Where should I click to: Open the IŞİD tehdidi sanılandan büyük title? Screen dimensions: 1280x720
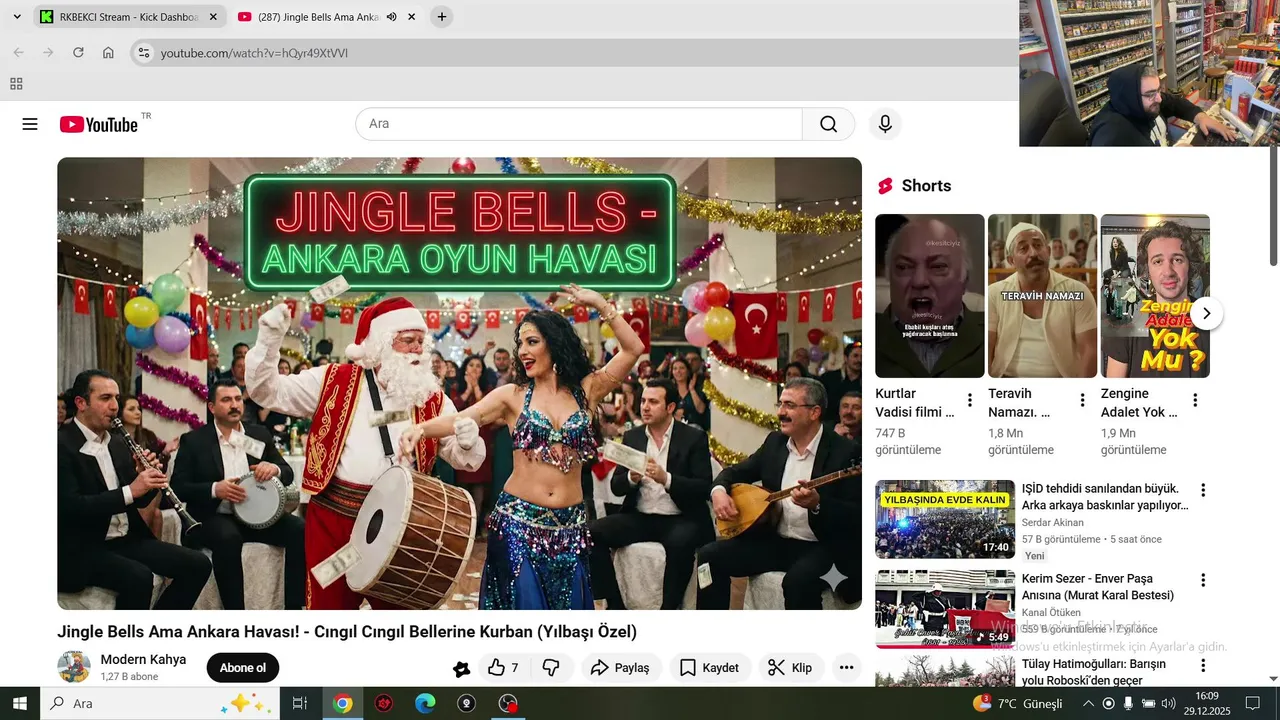1105,497
